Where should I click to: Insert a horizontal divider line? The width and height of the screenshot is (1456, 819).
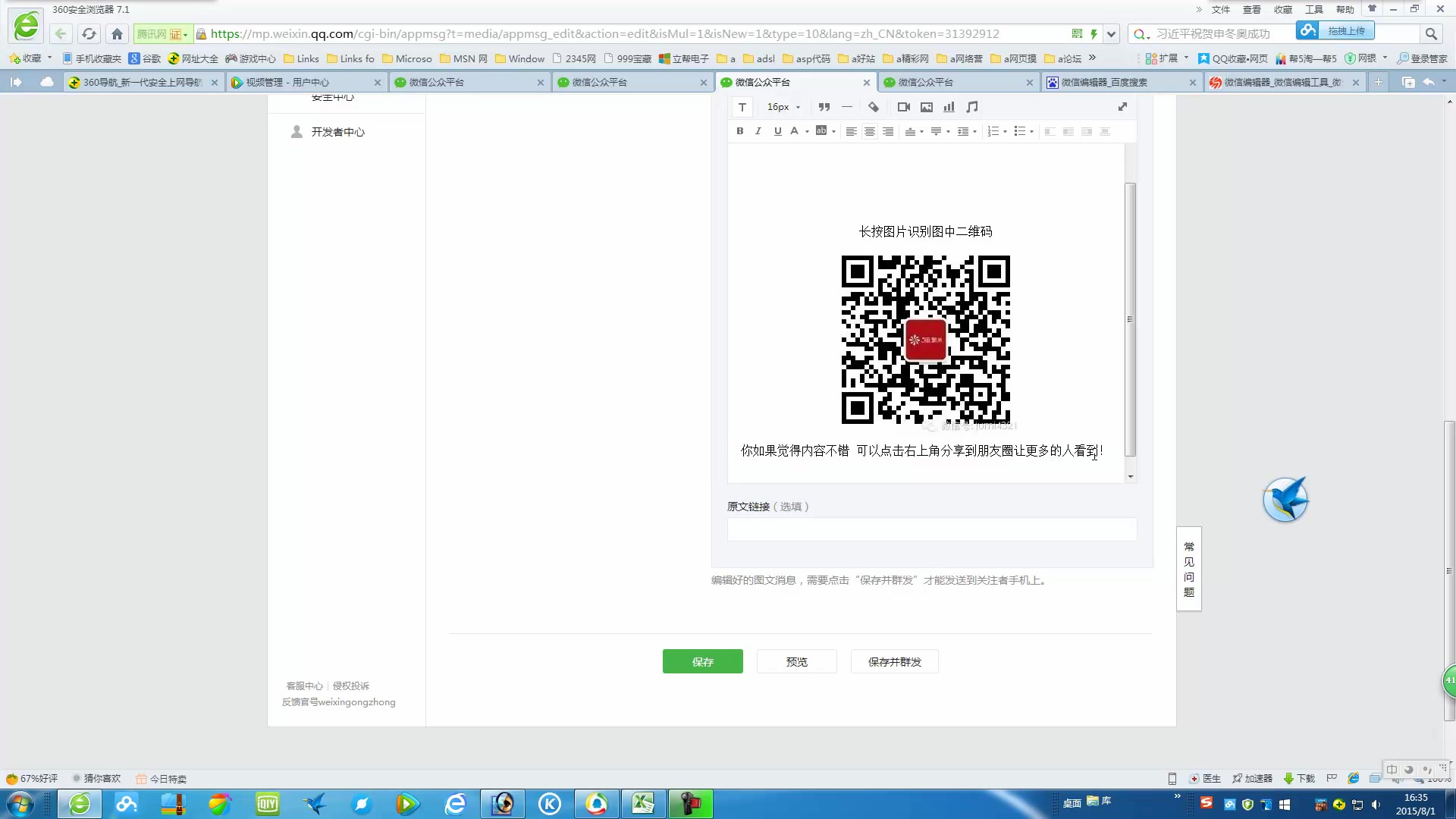(x=847, y=107)
